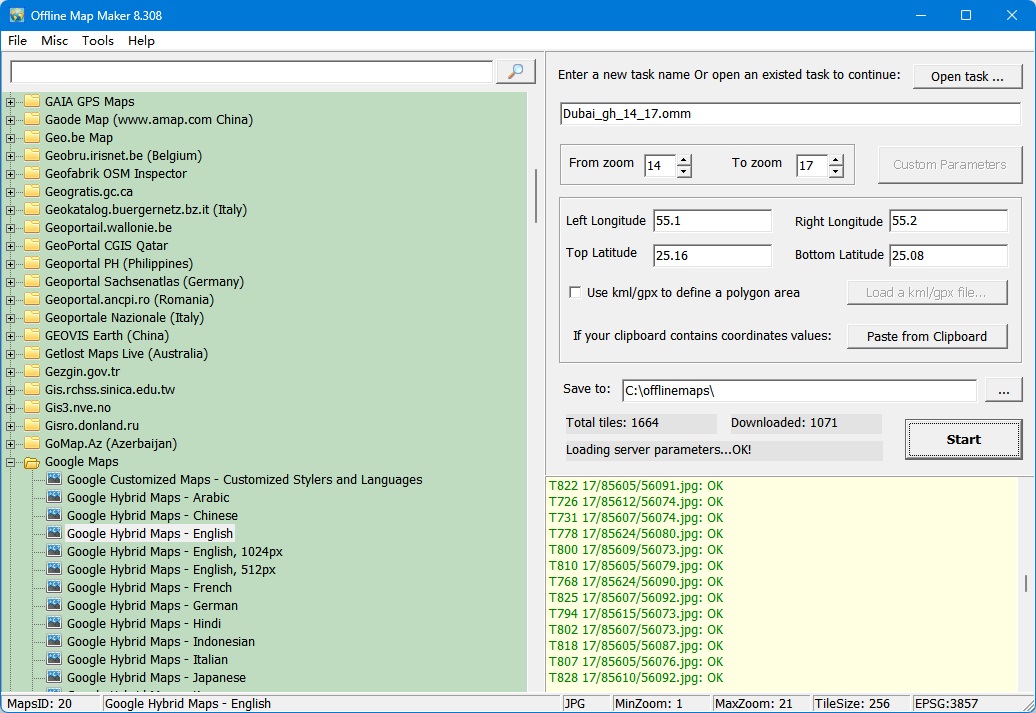1036x713 pixels.
Task: Click map icon beside Google Customized Maps
Action: (54, 479)
